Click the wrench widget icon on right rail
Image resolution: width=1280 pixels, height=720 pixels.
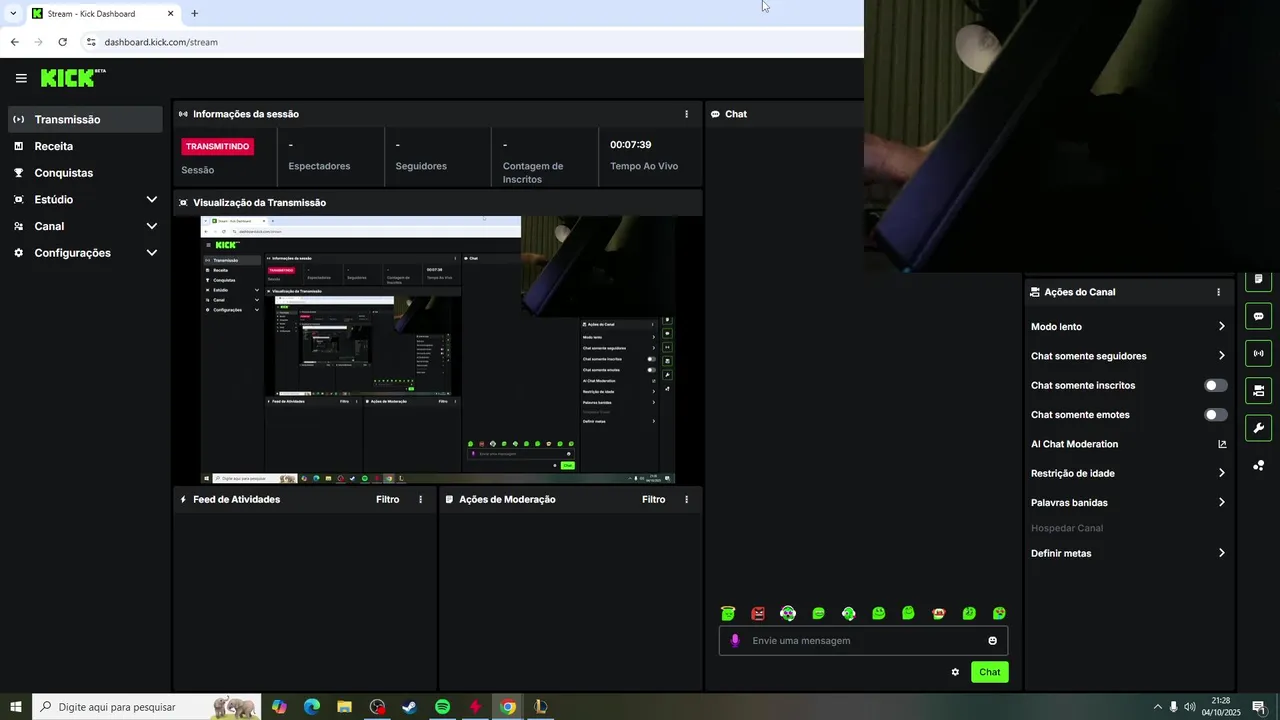pyautogui.click(x=1258, y=427)
